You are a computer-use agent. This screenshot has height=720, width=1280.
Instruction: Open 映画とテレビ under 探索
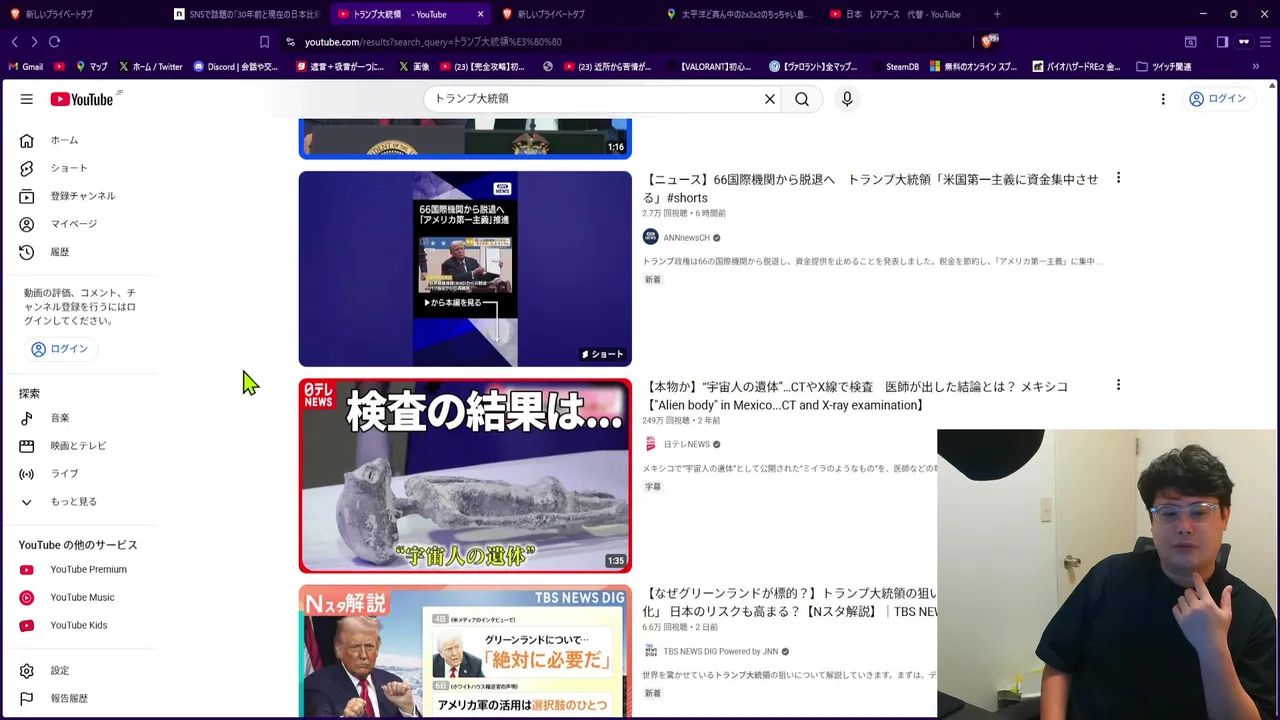78,446
